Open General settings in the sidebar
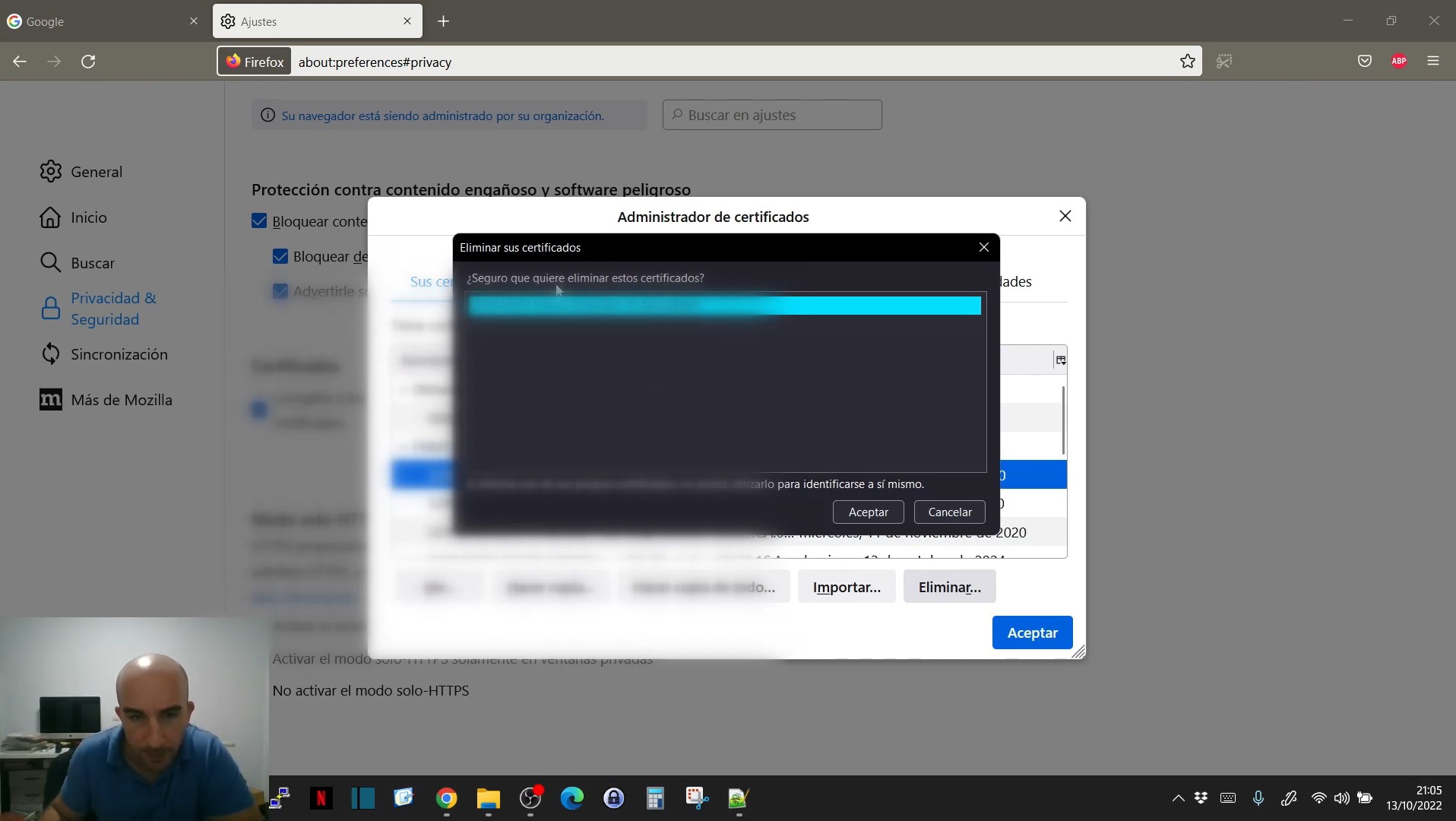1456x821 pixels. tap(96, 172)
